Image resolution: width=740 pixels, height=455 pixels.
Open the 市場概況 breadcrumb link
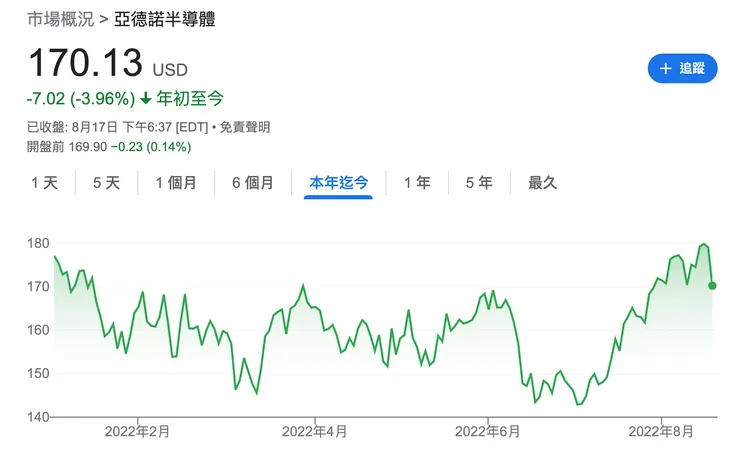tap(61, 19)
